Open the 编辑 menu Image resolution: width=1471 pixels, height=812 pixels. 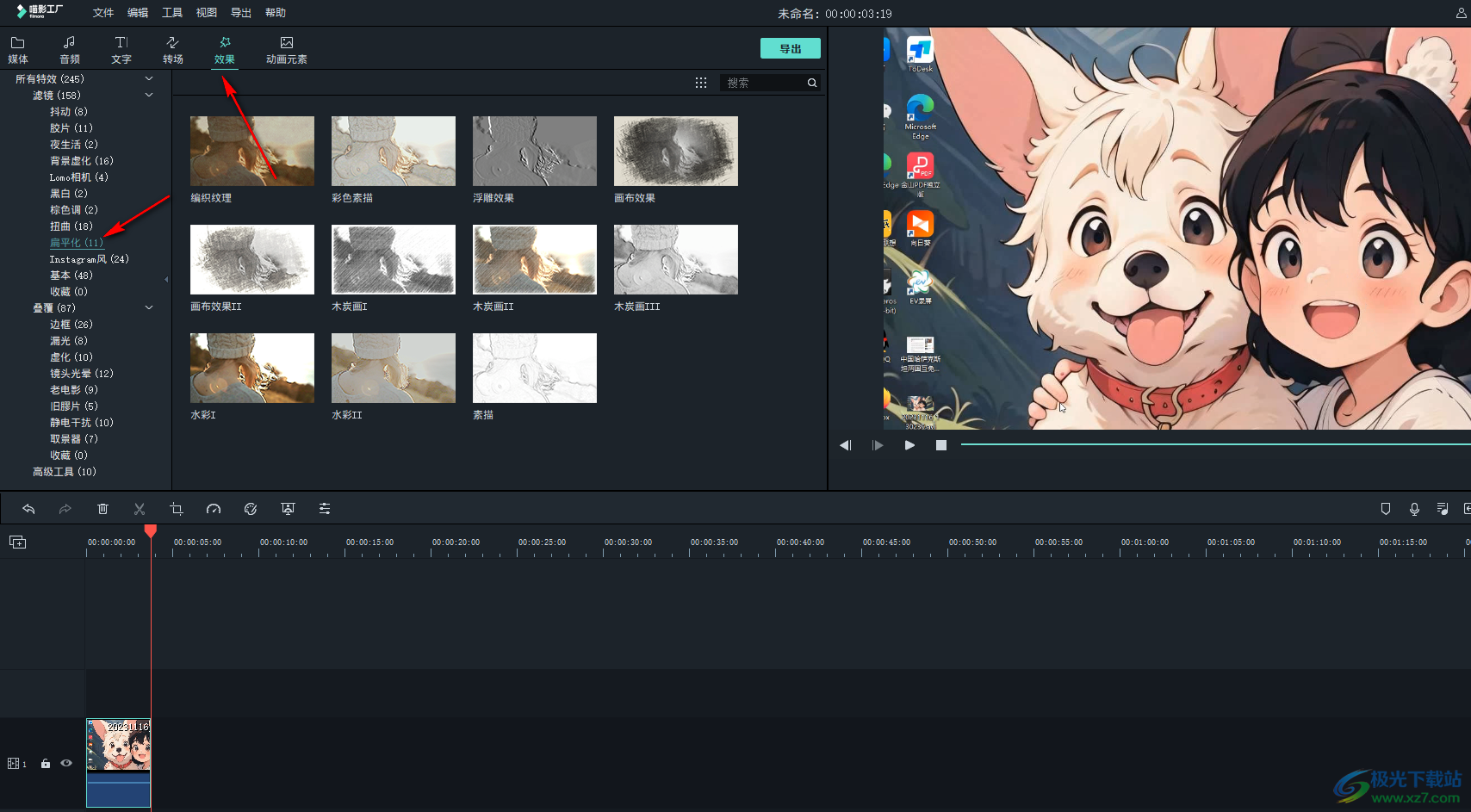[x=138, y=13]
